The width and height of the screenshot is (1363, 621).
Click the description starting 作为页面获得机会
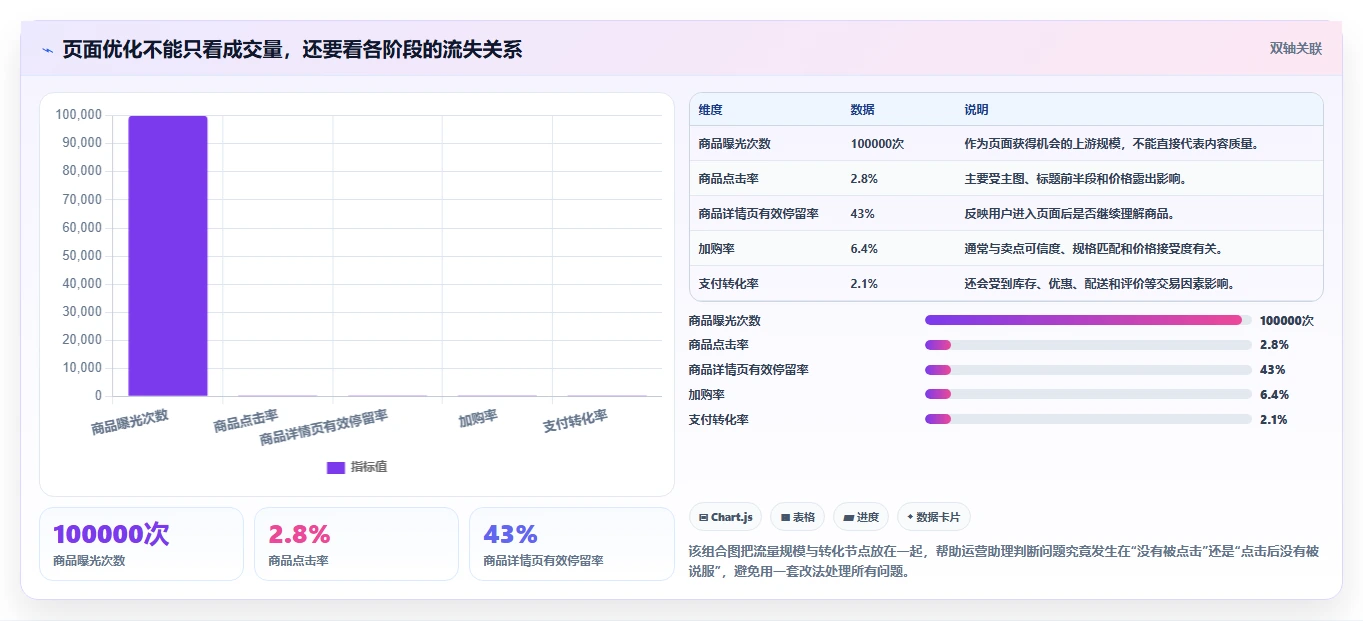[1111, 144]
